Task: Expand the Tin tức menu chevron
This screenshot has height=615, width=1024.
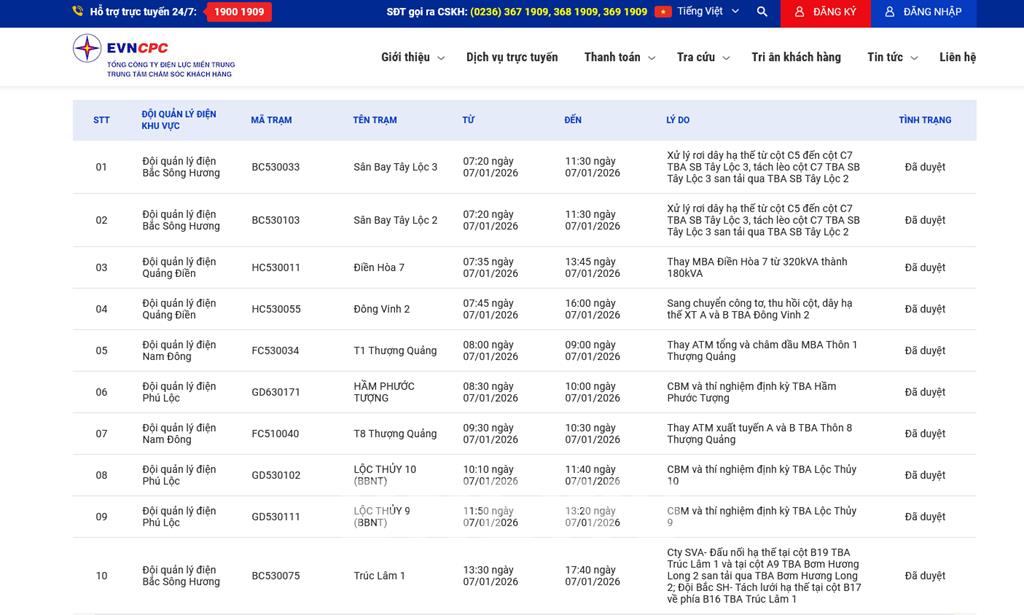Action: click(914, 58)
